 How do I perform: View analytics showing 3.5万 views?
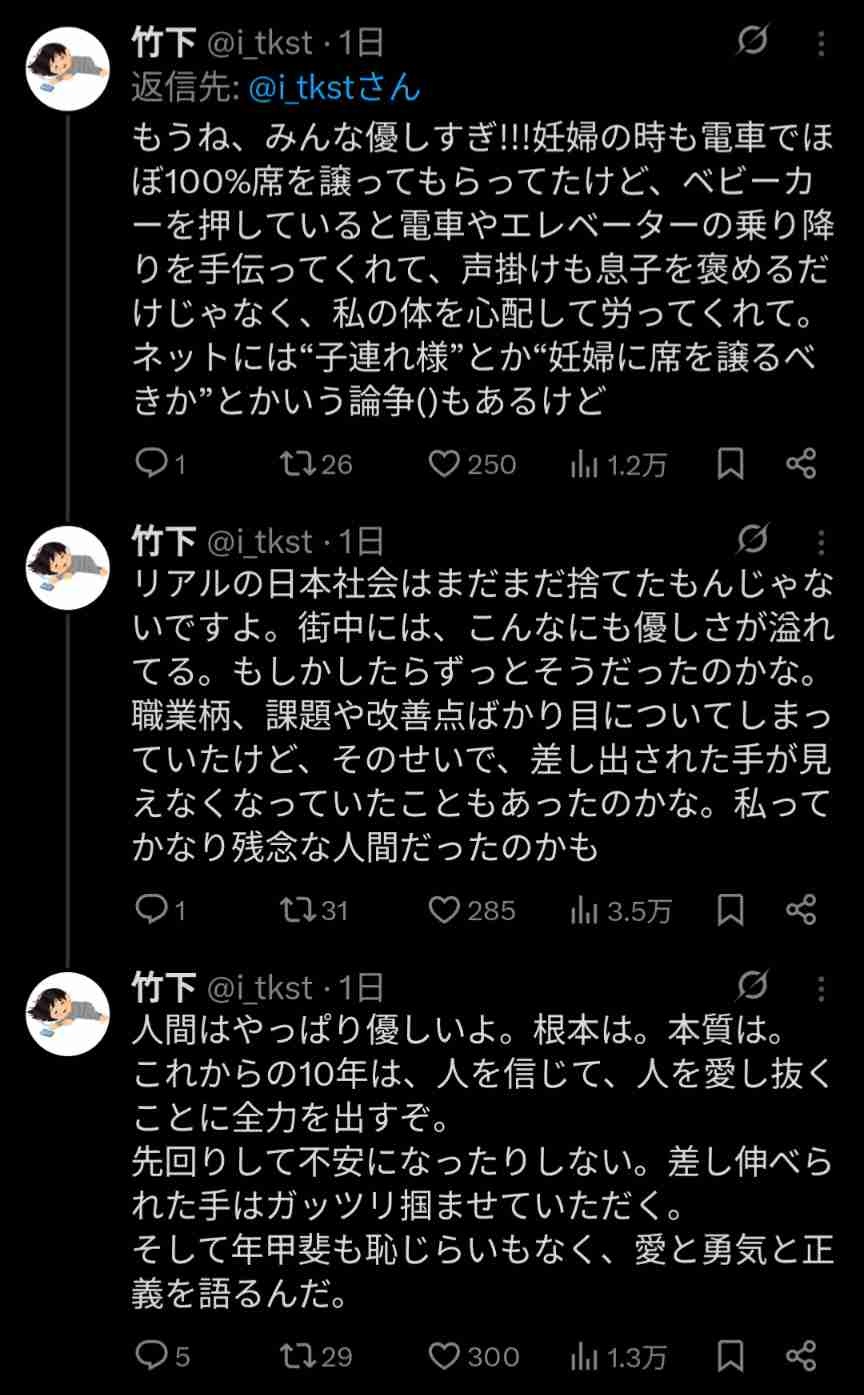click(x=583, y=910)
